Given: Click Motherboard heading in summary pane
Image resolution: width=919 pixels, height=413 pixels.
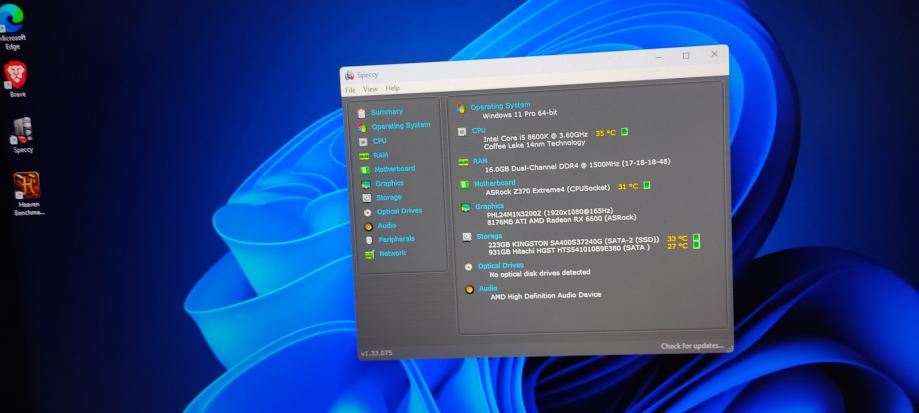Looking at the screenshot, I should 495,183.
